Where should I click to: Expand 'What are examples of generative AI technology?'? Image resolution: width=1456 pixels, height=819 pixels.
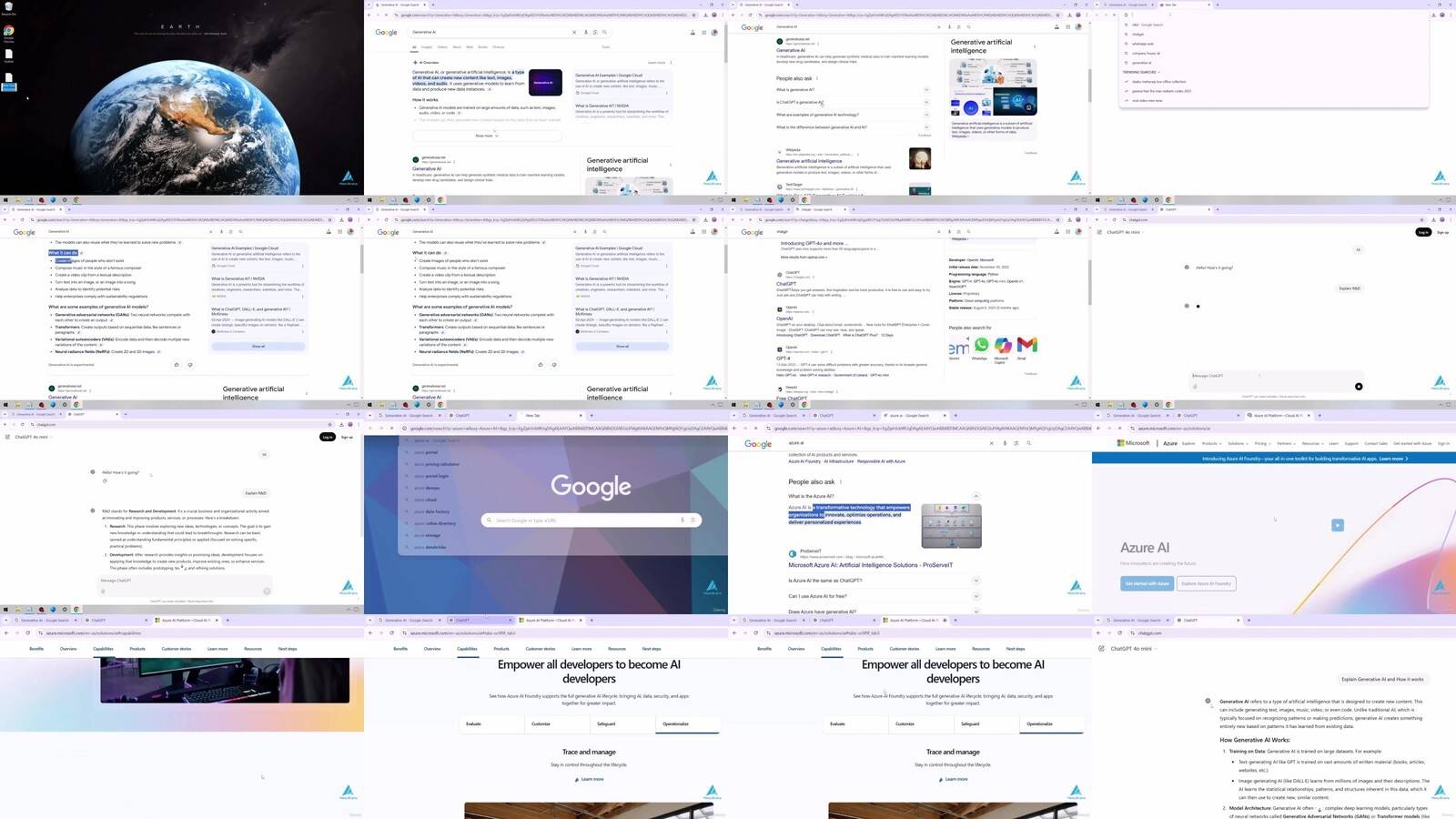coord(926,115)
